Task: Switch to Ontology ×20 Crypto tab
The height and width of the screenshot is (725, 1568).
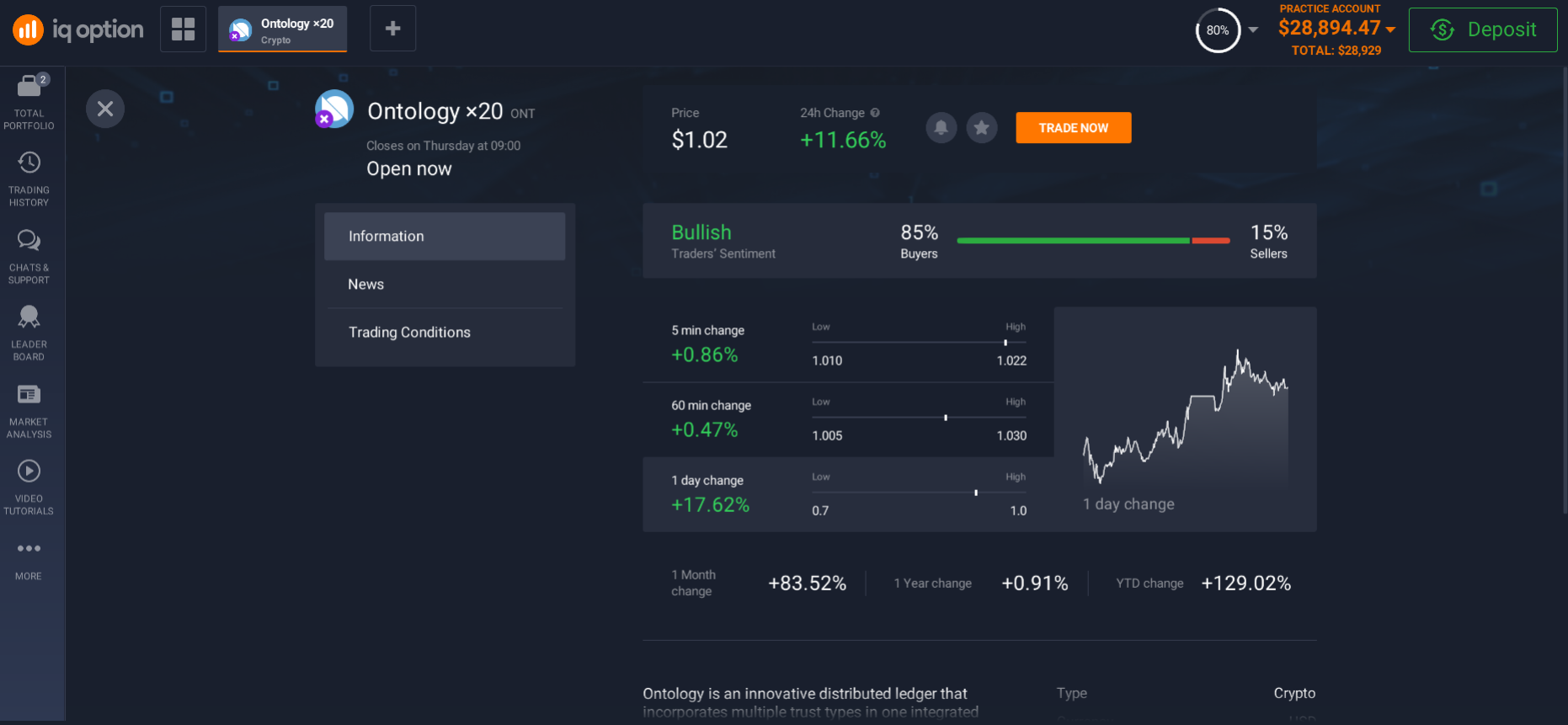Action: [283, 29]
